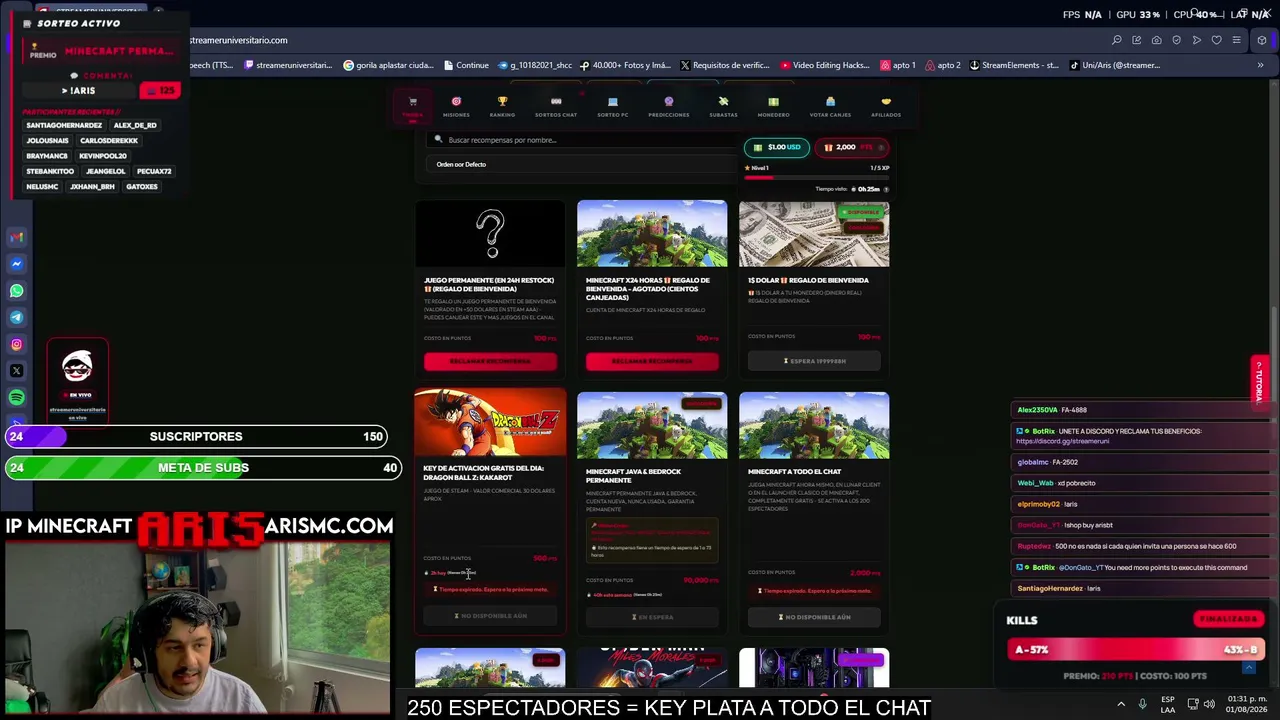The width and height of the screenshot is (1280, 720).
Task: Click the 2,000 PTS points pill
Action: [851, 147]
